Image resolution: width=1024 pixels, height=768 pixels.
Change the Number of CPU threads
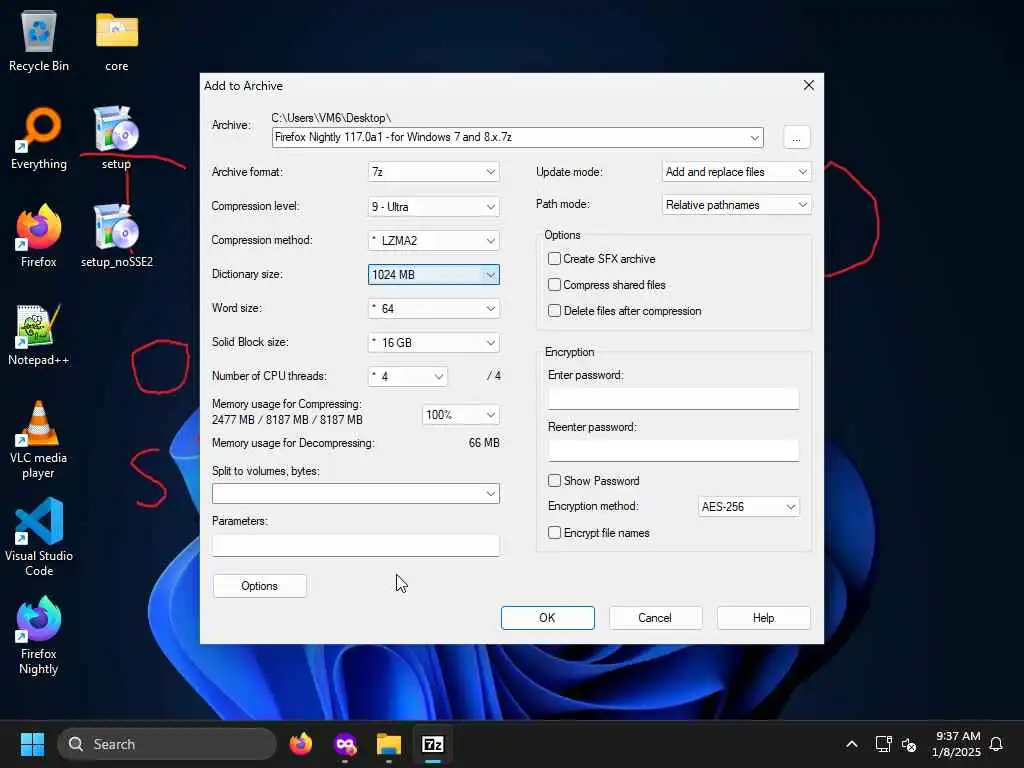click(408, 376)
